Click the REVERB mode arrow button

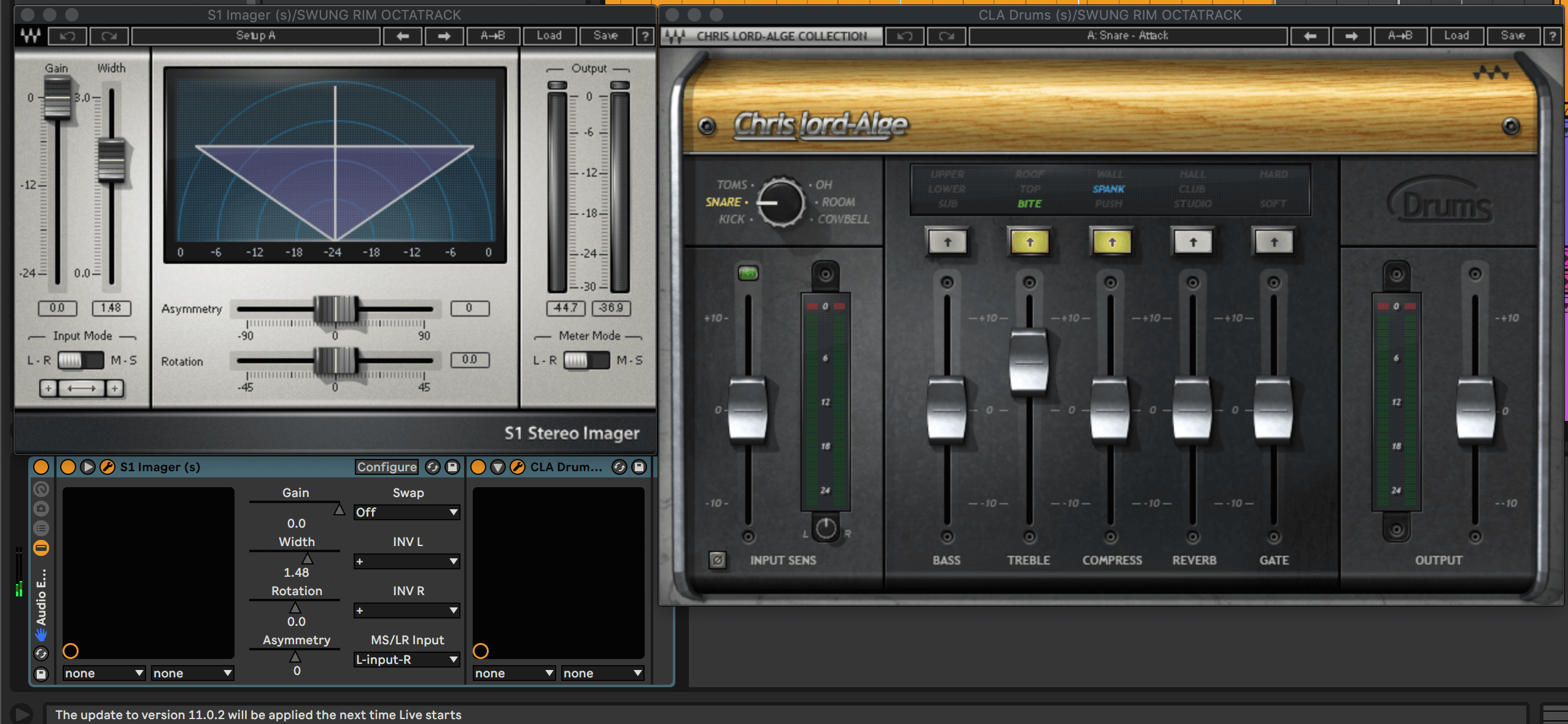pos(1193,242)
